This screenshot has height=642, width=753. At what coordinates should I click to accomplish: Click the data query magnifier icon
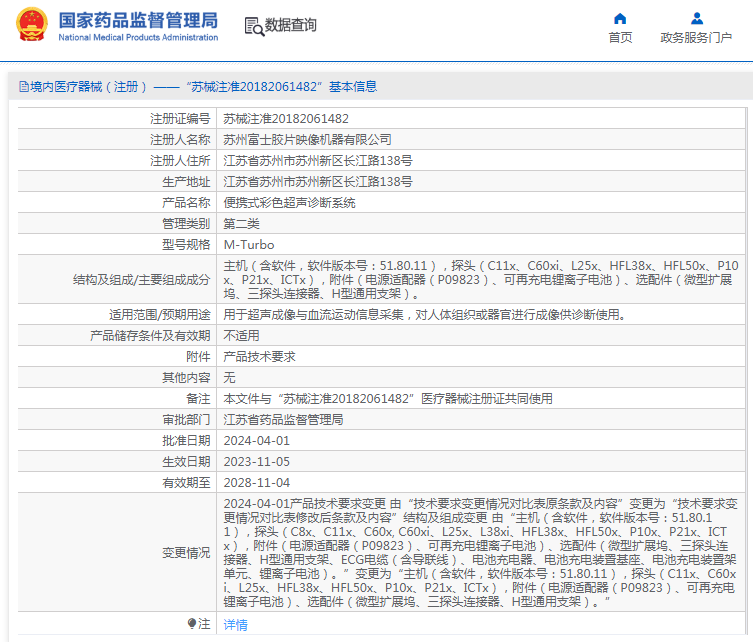point(254,25)
